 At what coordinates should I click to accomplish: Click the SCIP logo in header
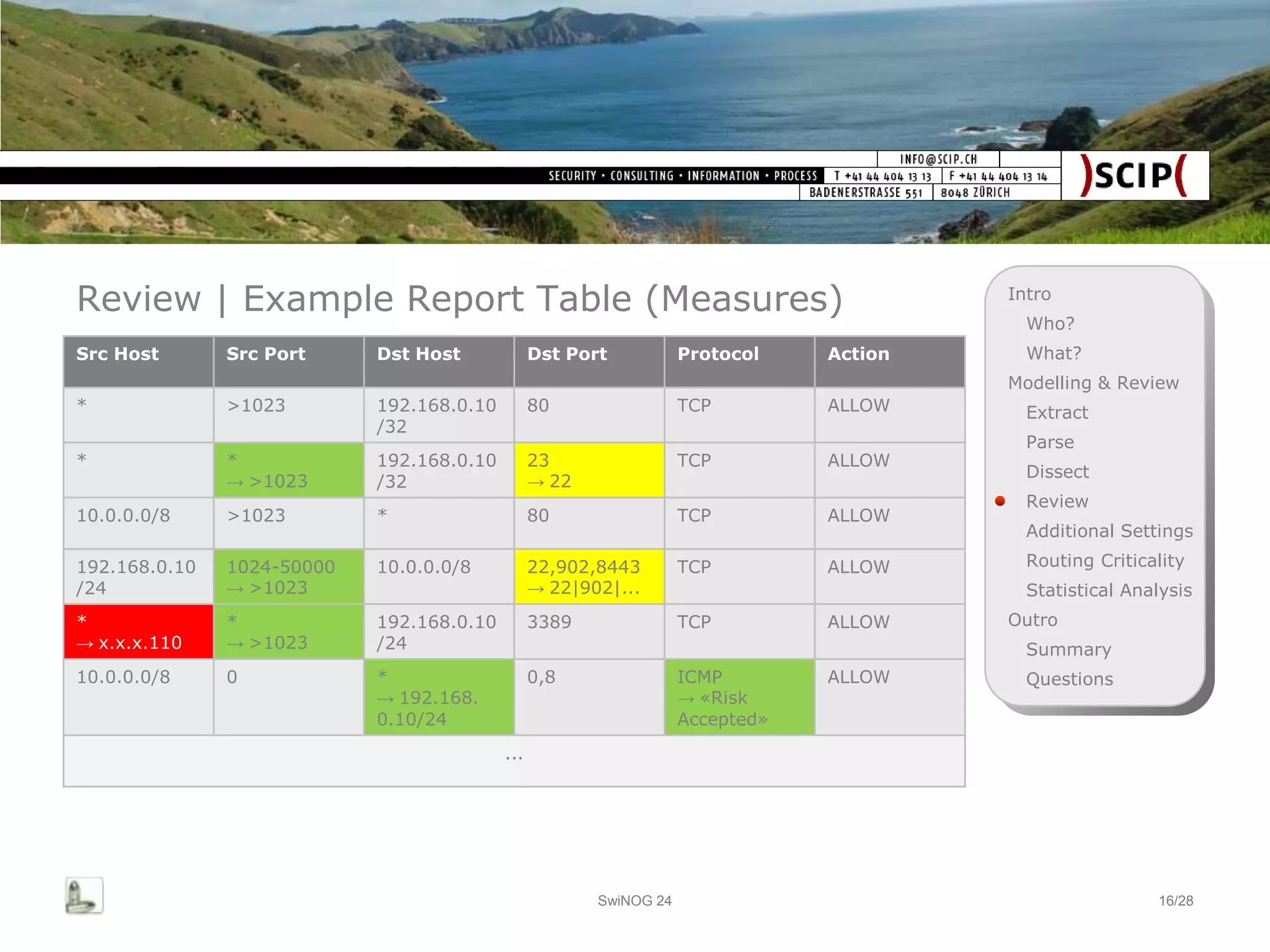click(x=1134, y=175)
